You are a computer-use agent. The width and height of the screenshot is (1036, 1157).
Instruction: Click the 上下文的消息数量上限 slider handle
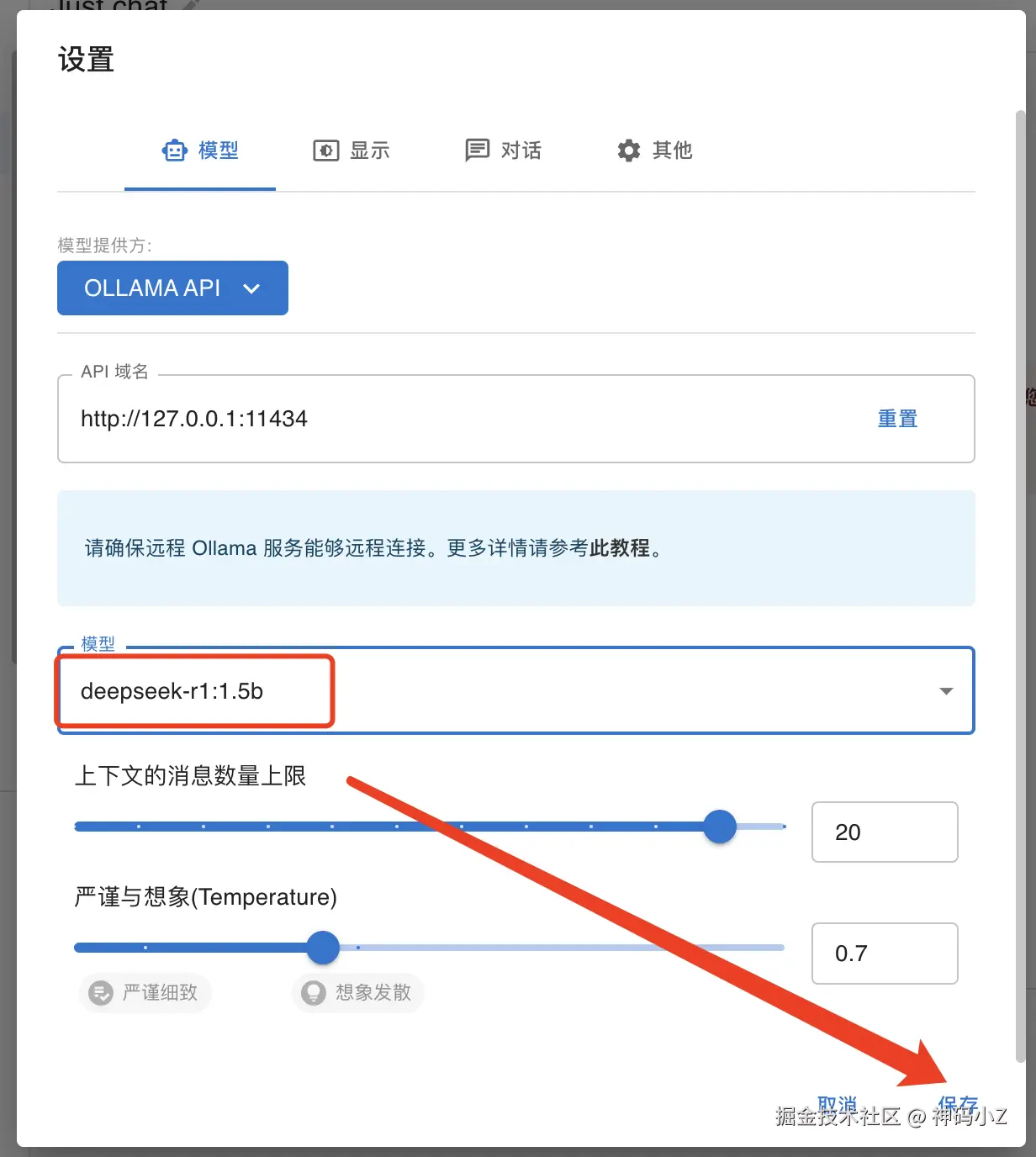click(x=720, y=827)
